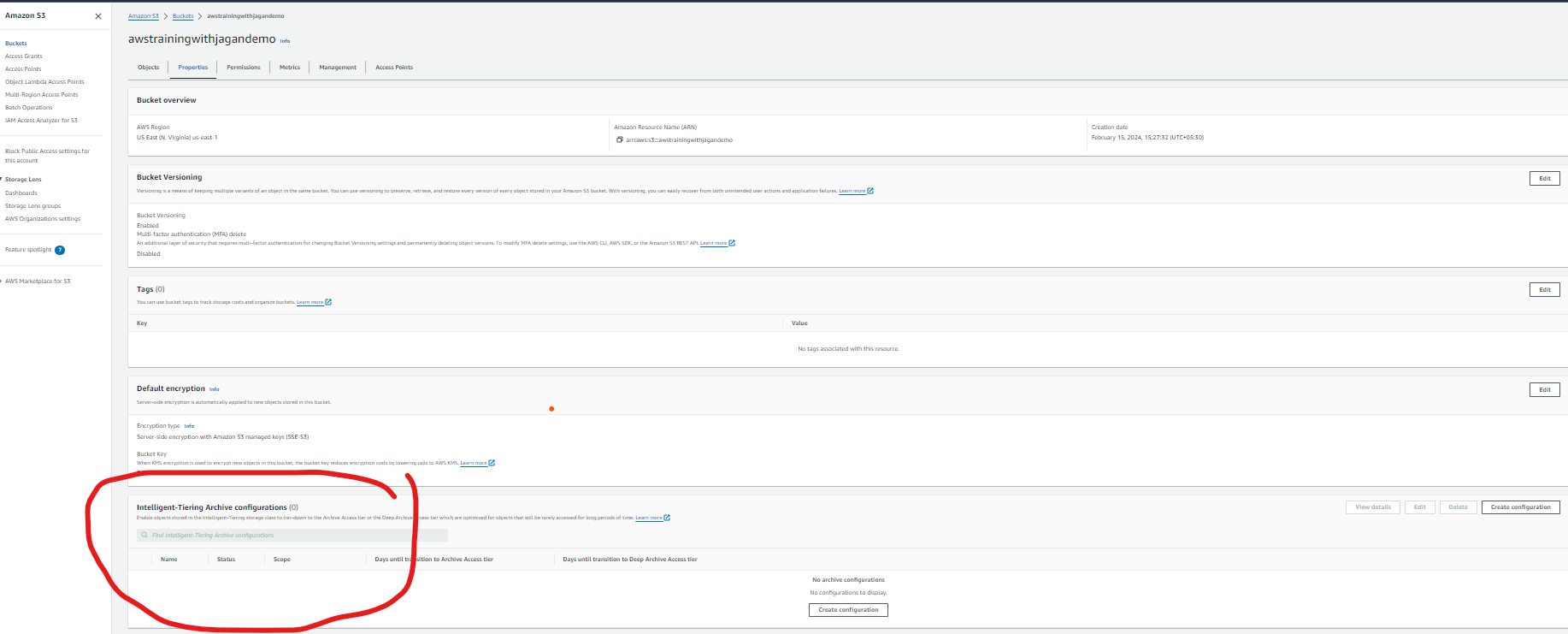The width and height of the screenshot is (1568, 634).
Task: Click creation date February 15, 2024 text
Action: click(1147, 138)
